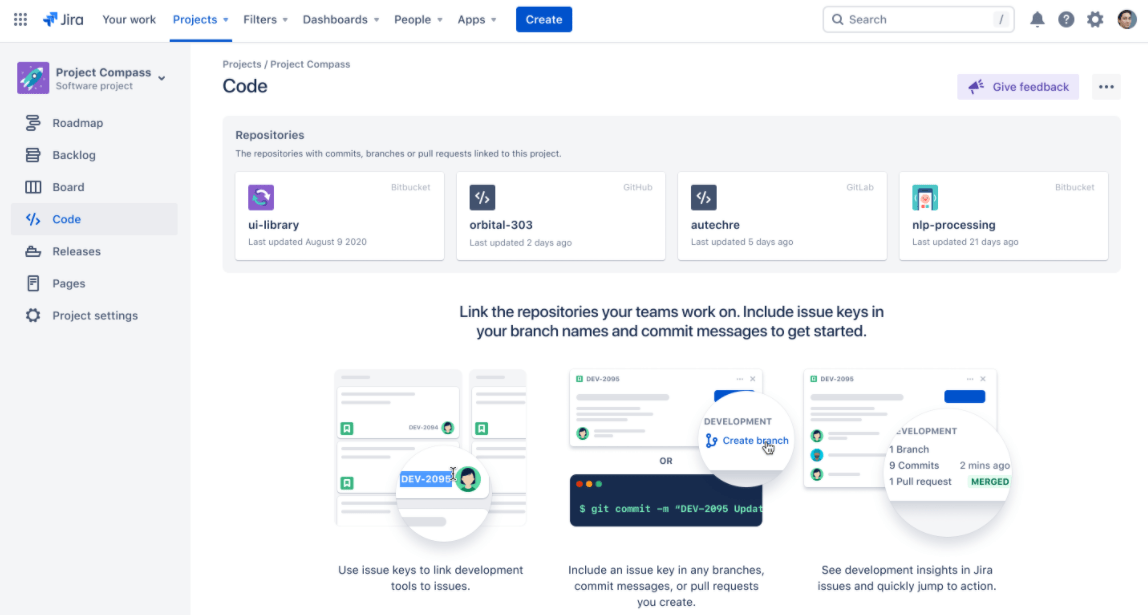Open Project settings in the sidebar
This screenshot has width=1148, height=615.
coord(94,316)
